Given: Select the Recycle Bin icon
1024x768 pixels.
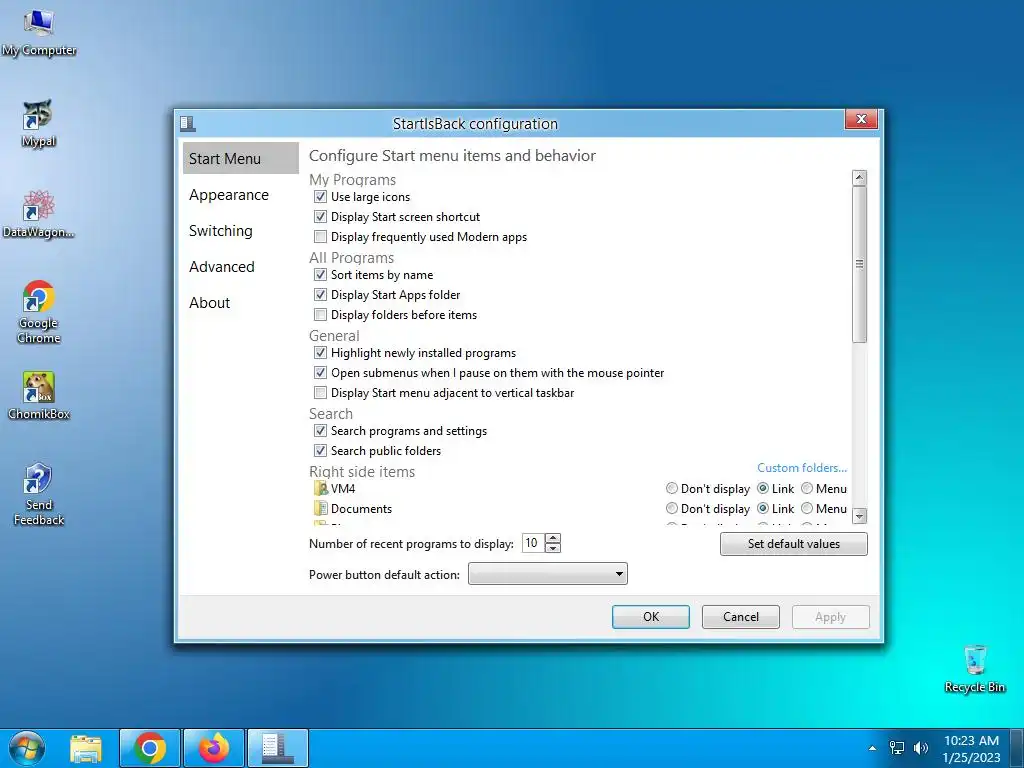Looking at the screenshot, I should click(x=974, y=669).
